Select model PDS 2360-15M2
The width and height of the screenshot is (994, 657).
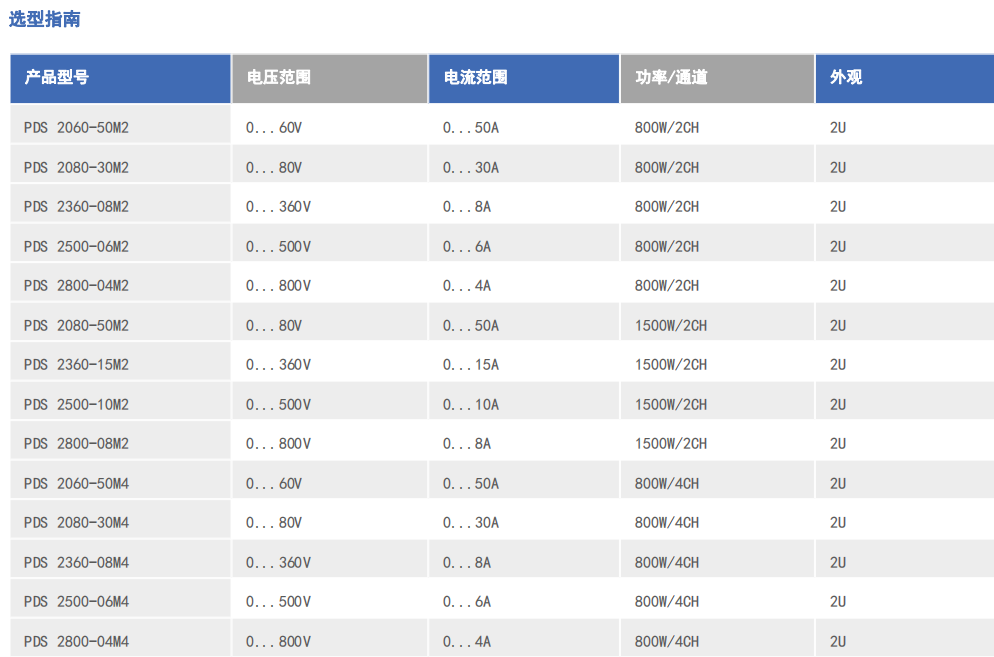click(76, 365)
